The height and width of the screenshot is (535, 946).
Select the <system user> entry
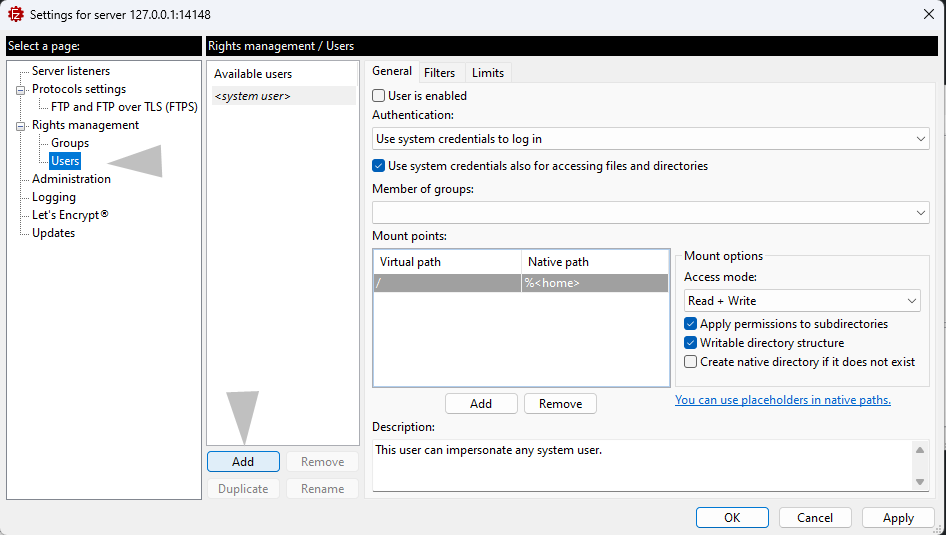[x=253, y=96]
